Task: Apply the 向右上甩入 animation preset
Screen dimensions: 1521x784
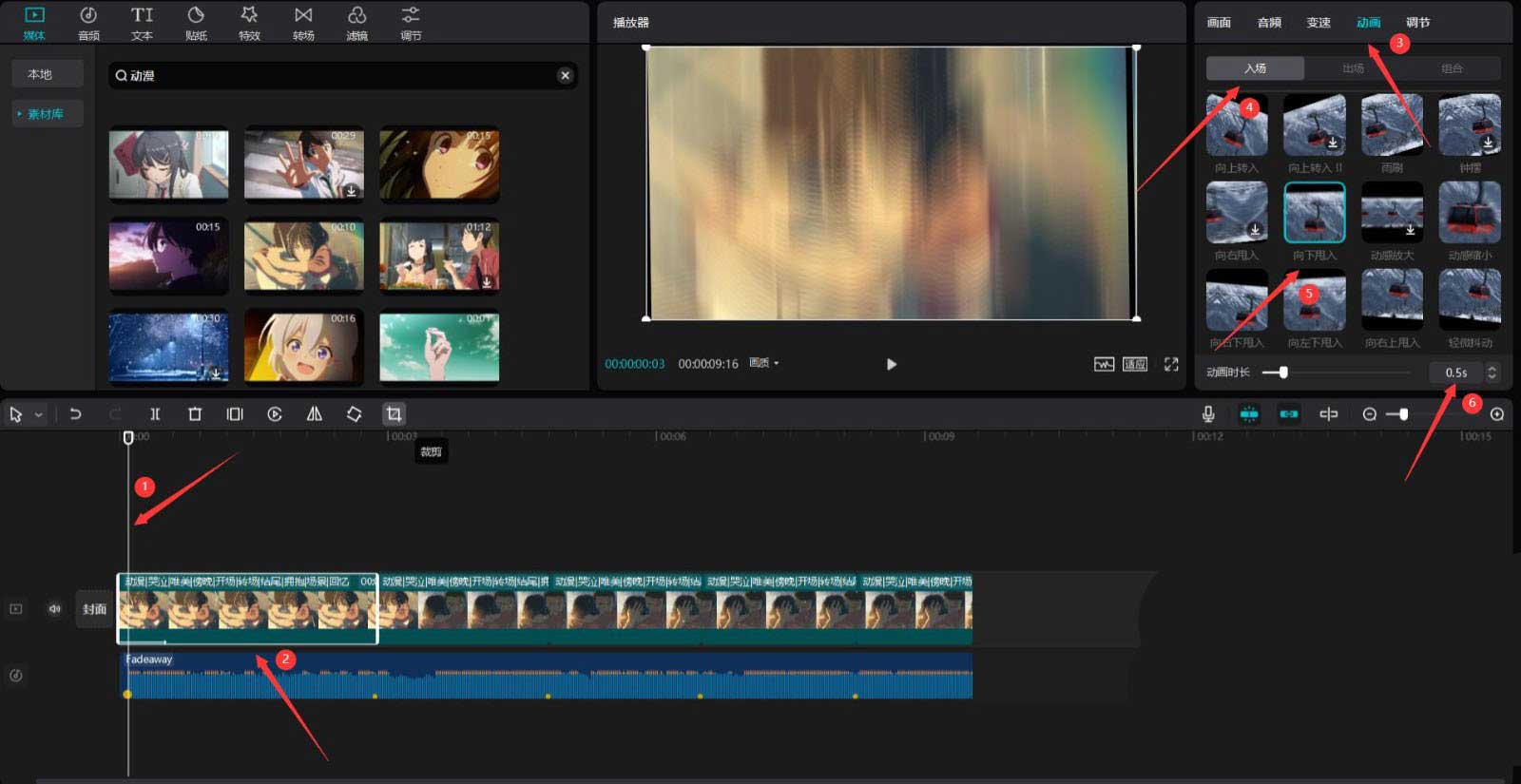Action: pyautogui.click(x=1392, y=300)
